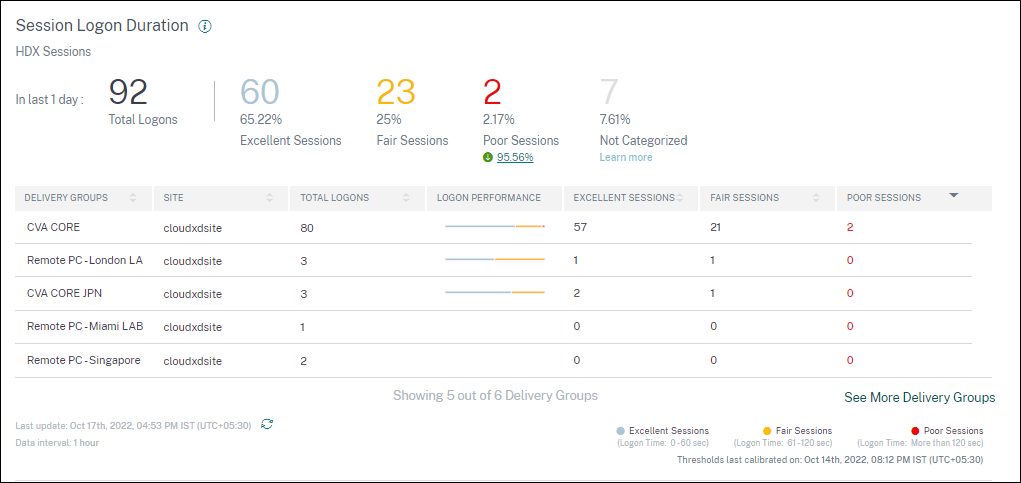The width and height of the screenshot is (1021, 483).
Task: Click See More Delivery Groups
Action: pos(919,397)
